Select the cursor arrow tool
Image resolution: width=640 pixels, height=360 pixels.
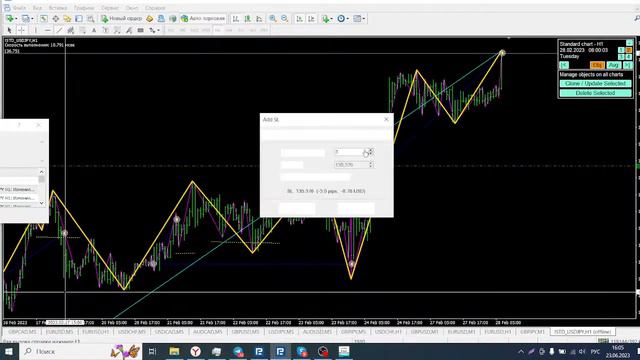pyautogui.click(x=9, y=30)
